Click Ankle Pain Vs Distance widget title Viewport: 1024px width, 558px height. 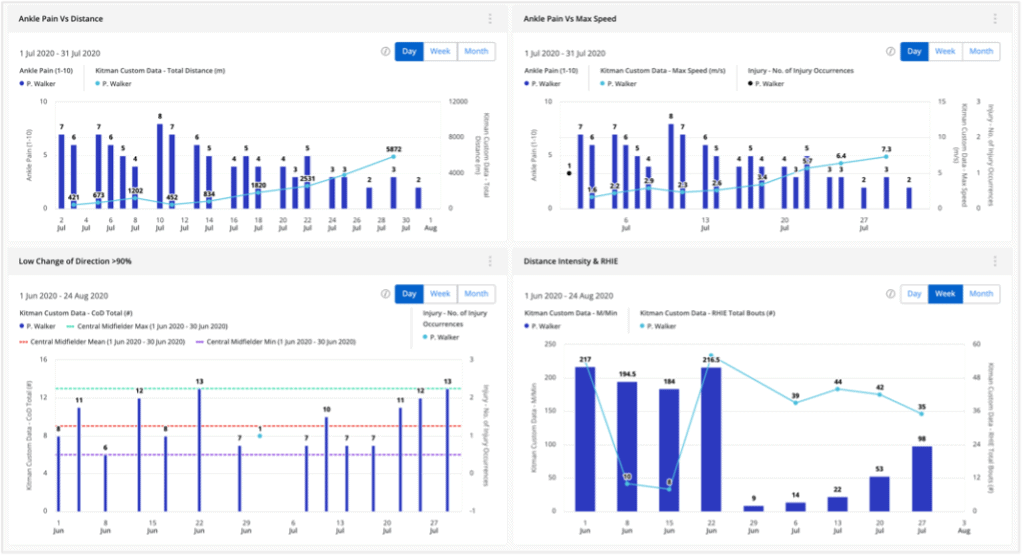[x=61, y=19]
